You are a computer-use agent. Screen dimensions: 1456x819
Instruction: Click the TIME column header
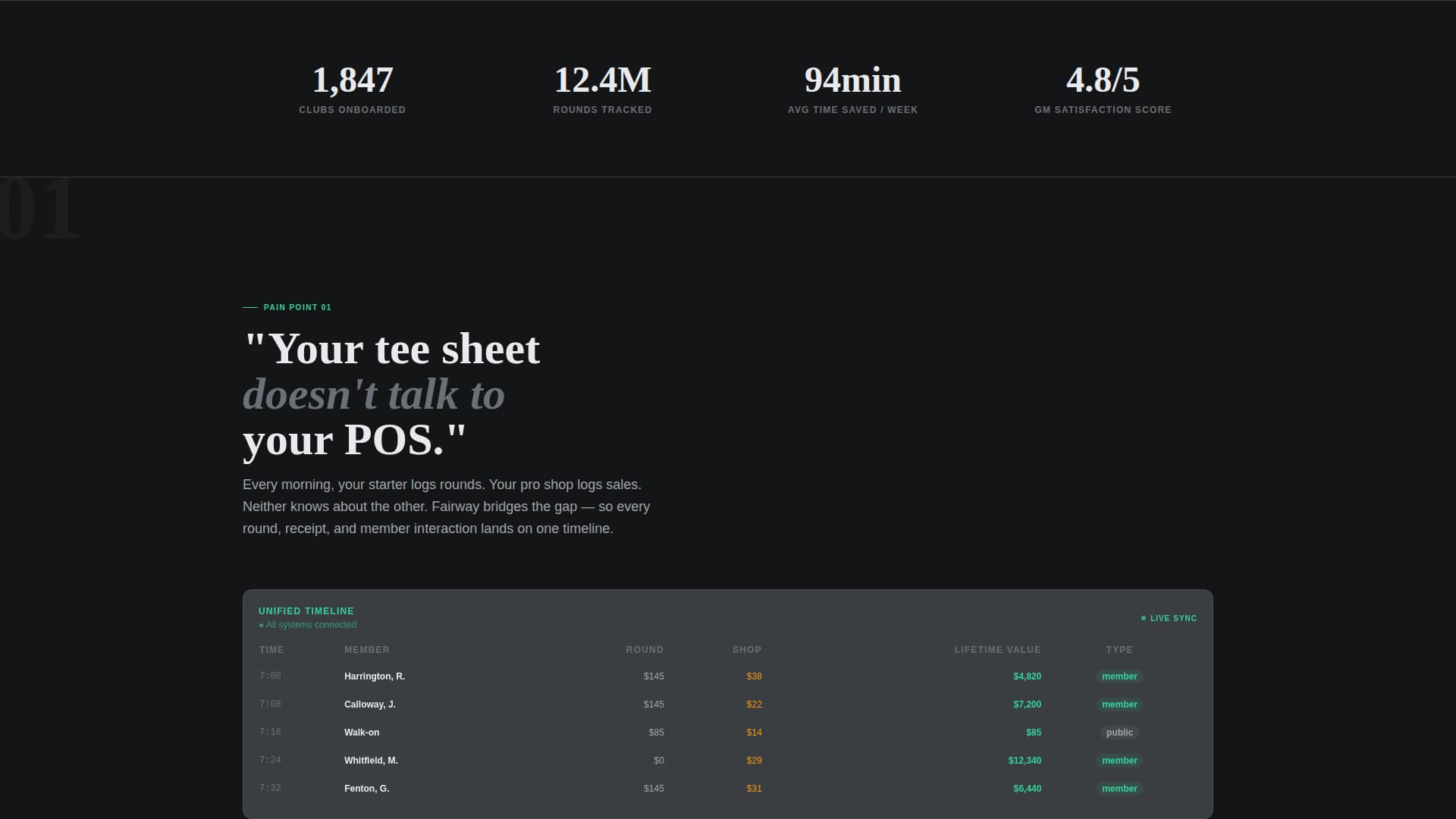(271, 650)
